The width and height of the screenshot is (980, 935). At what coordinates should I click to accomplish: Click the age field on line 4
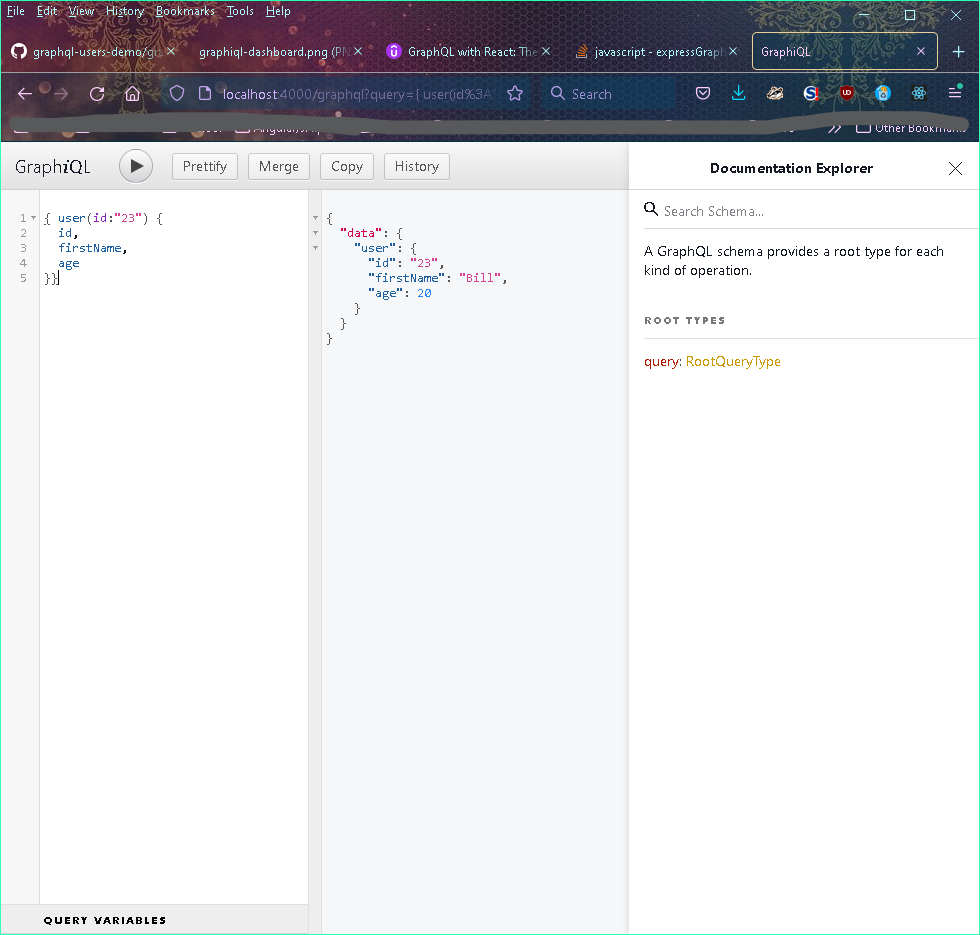[69, 263]
